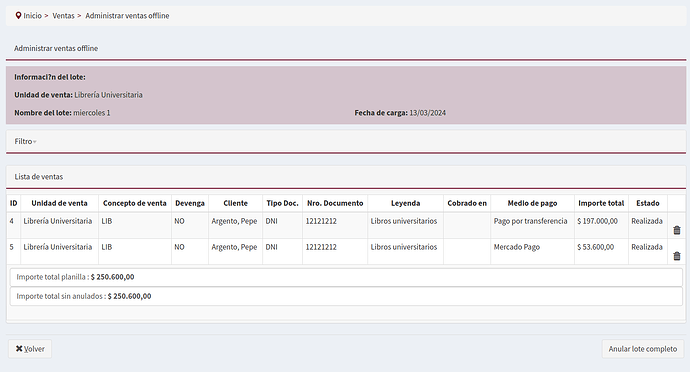690x372 pixels.
Task: Click the Nro. Documento column header
Action: click(x=335, y=203)
